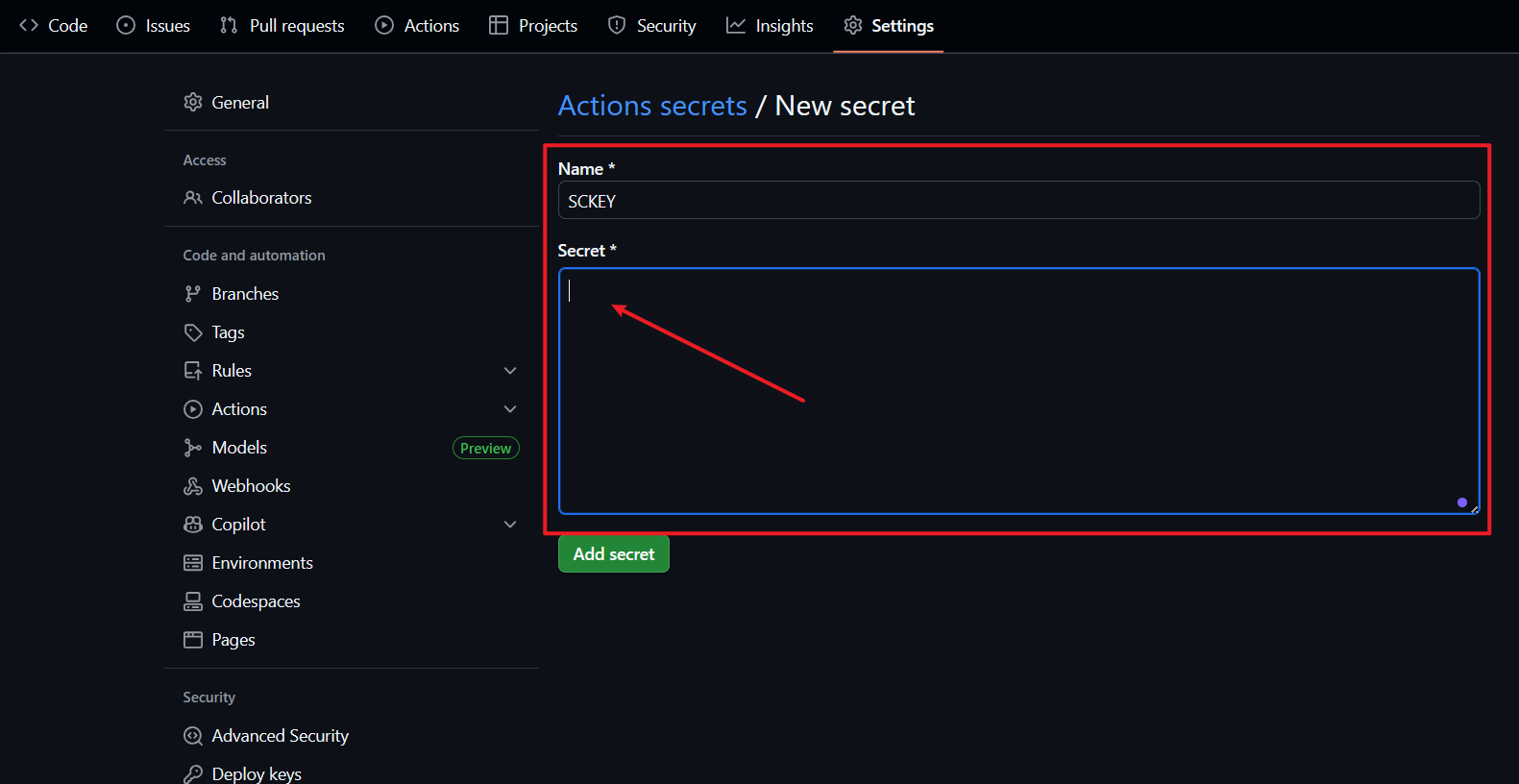Click the Issues circle-dot icon

tap(126, 25)
